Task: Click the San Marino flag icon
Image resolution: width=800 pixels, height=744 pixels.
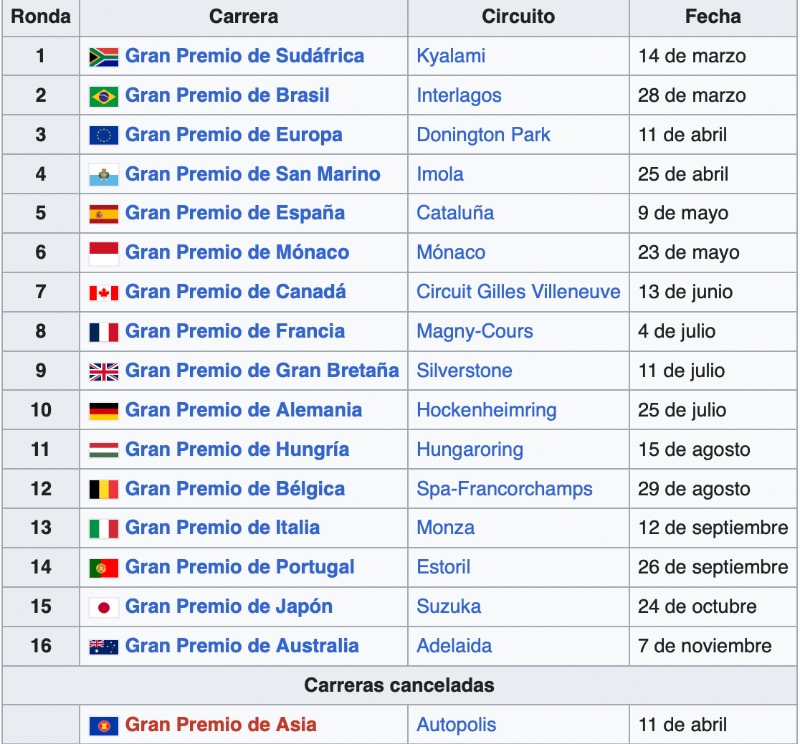Action: pos(104,175)
